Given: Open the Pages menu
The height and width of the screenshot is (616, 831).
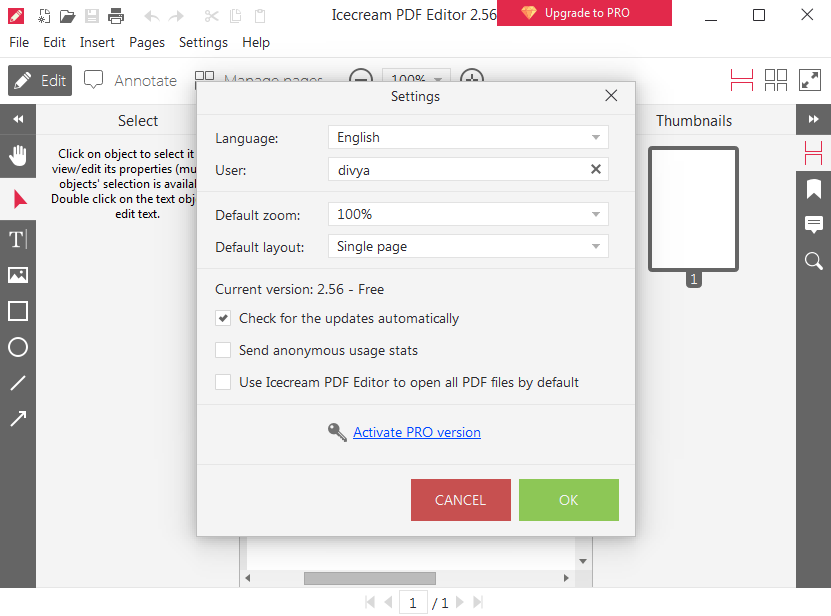Looking at the screenshot, I should tap(147, 42).
